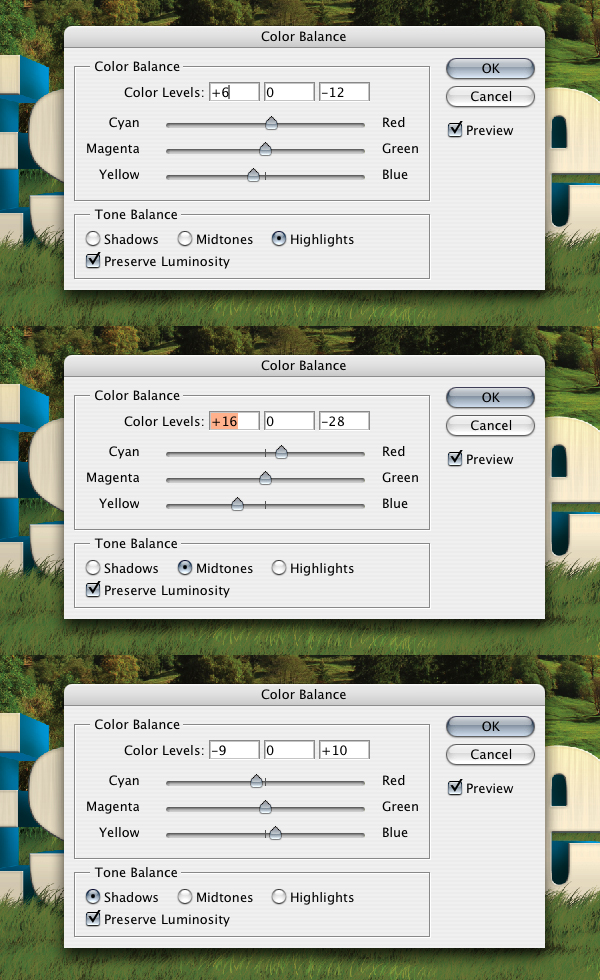Click the -9 Color Levels field
The width and height of the screenshot is (600, 980).
click(x=234, y=750)
